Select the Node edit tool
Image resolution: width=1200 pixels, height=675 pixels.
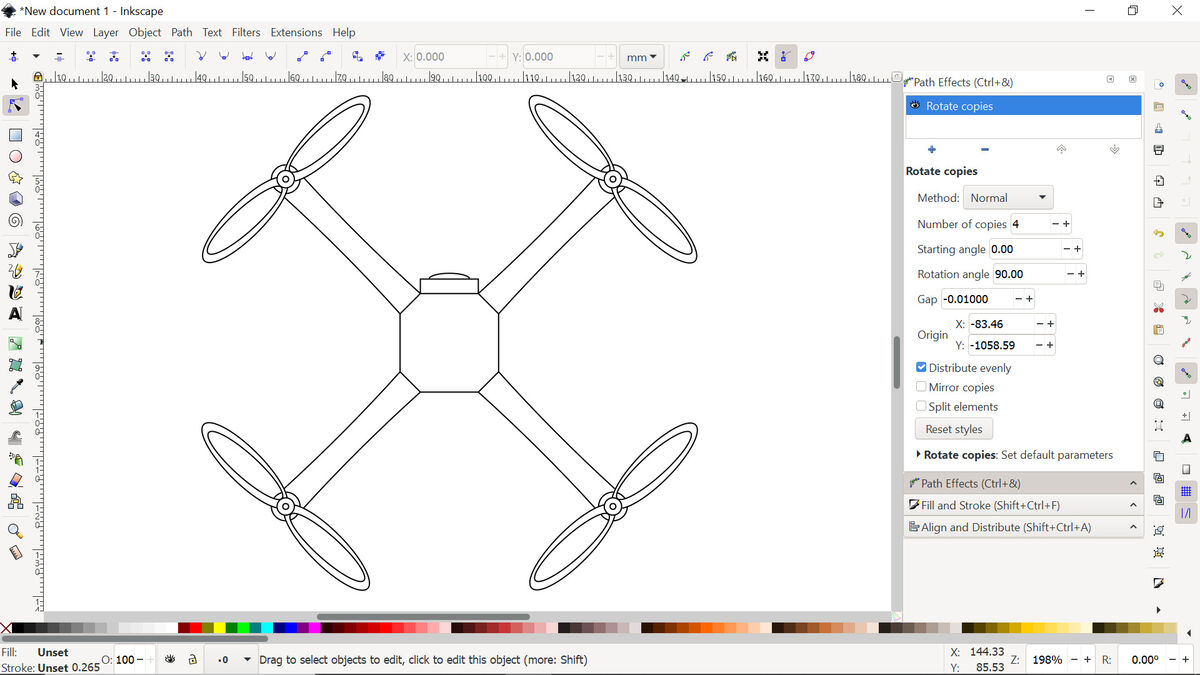click(x=15, y=106)
